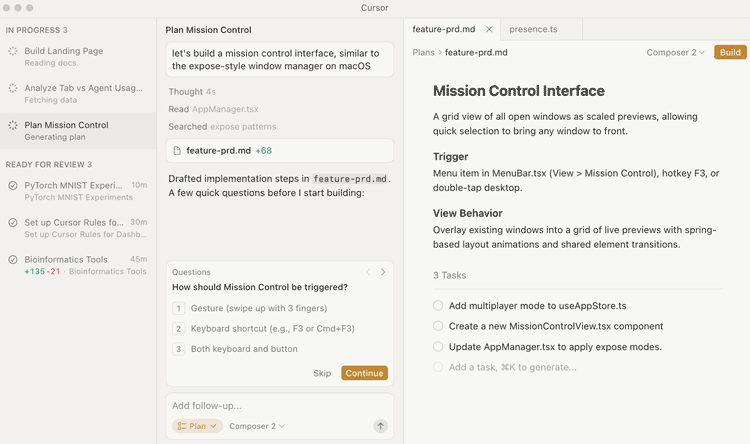The height and width of the screenshot is (444, 750).
Task: Click the feature-prd.md file icon in chat
Action: click(177, 151)
